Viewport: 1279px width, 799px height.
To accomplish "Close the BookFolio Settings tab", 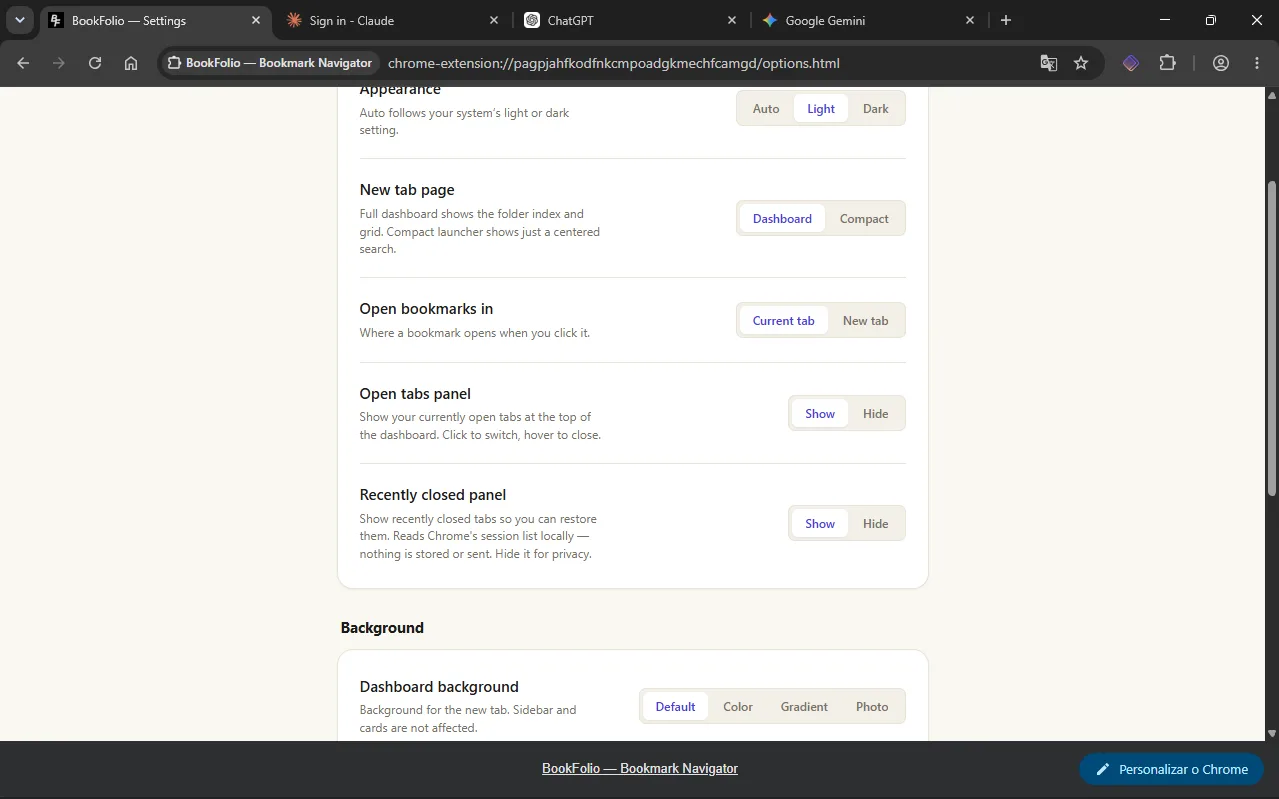I will click(256, 20).
